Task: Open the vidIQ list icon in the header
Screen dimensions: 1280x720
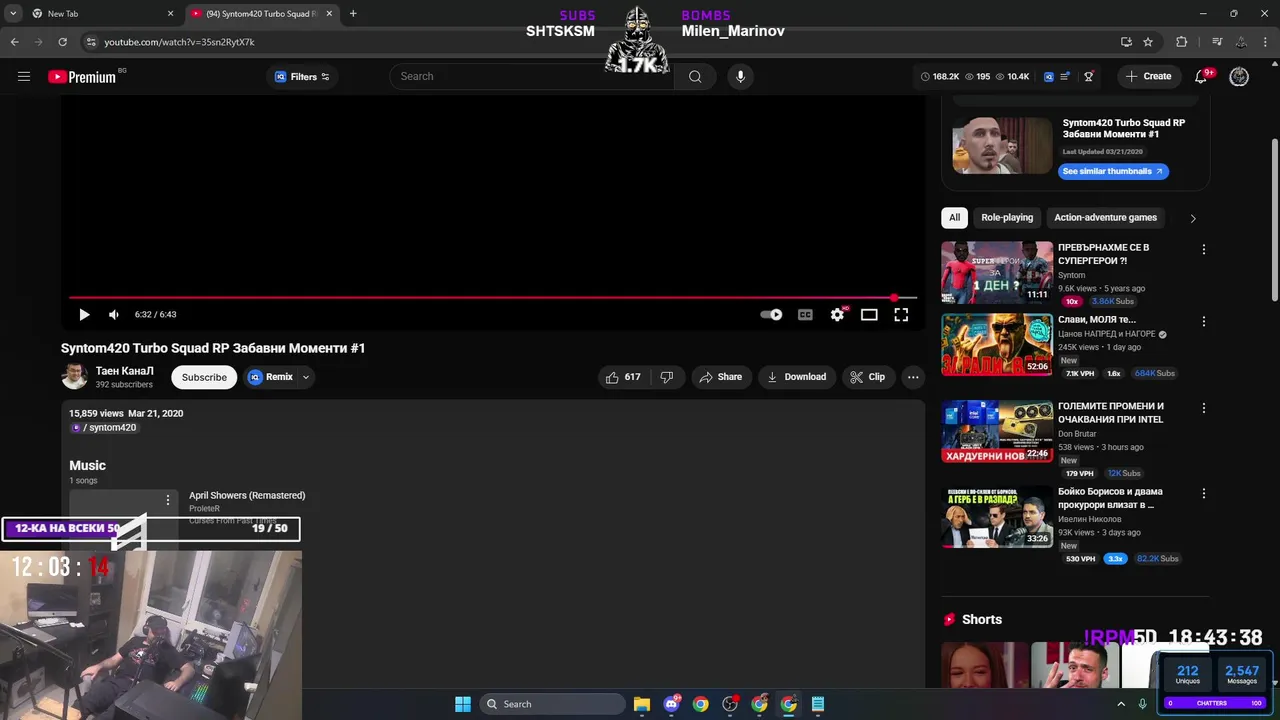Action: [1065, 77]
